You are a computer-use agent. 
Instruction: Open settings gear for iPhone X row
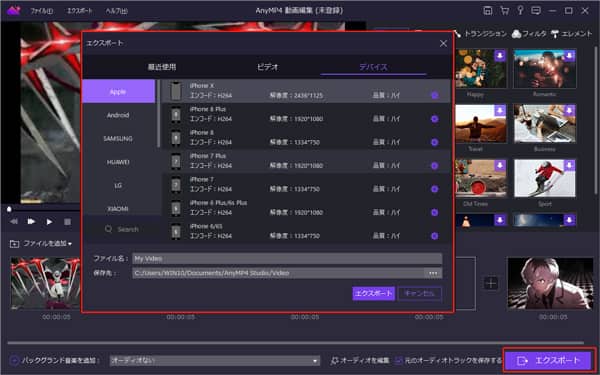click(x=435, y=95)
